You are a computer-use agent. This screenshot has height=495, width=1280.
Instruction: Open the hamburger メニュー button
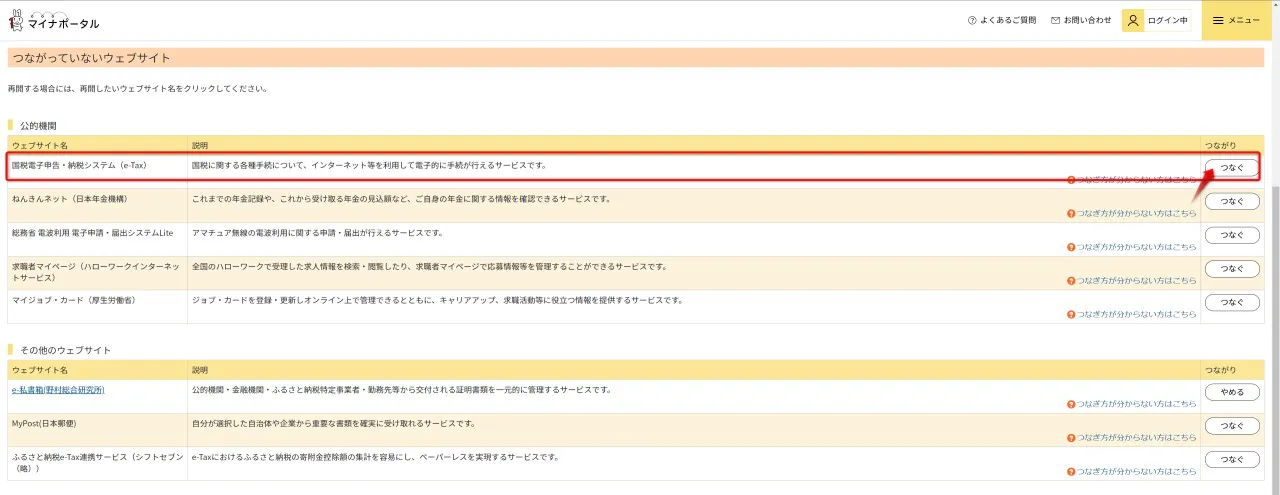(x=1236, y=21)
